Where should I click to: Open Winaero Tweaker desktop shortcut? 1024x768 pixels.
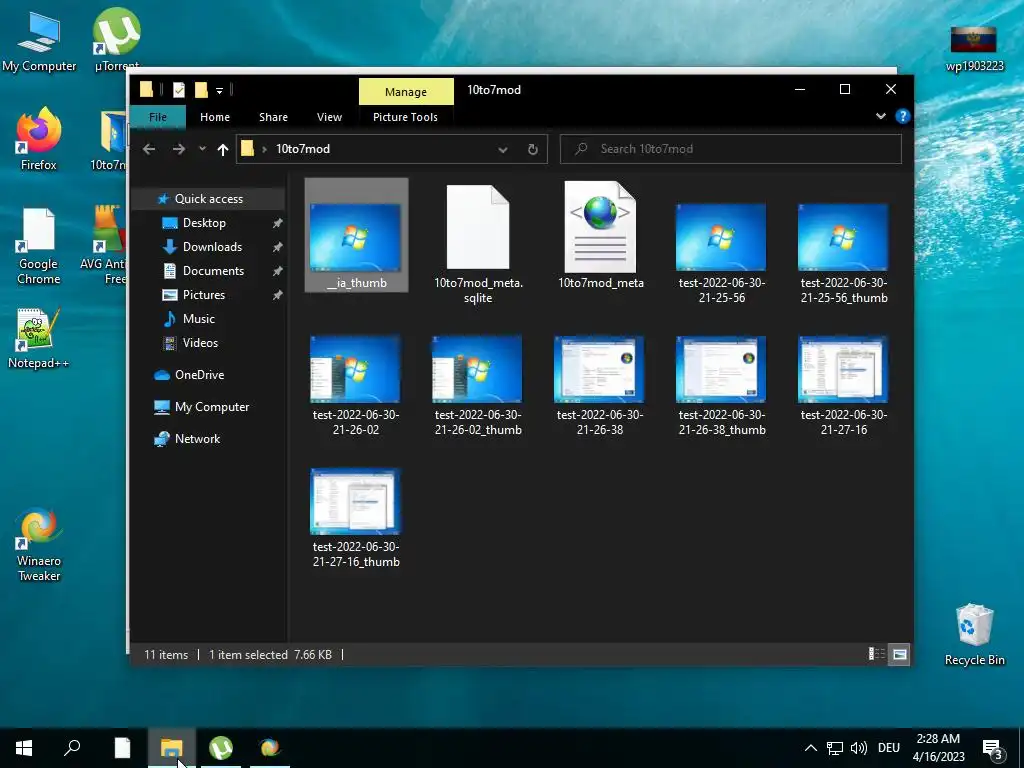pos(39,545)
